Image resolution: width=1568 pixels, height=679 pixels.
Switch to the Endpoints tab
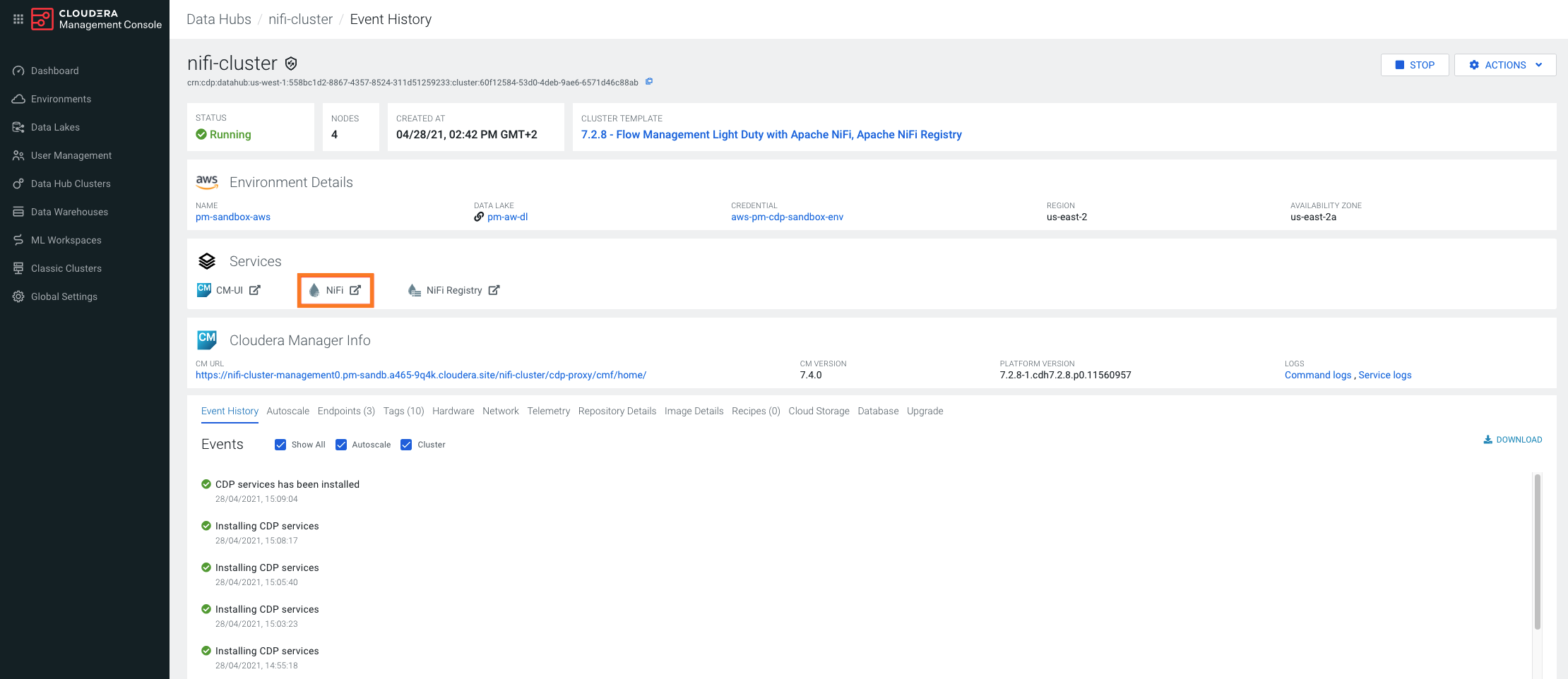tap(345, 411)
